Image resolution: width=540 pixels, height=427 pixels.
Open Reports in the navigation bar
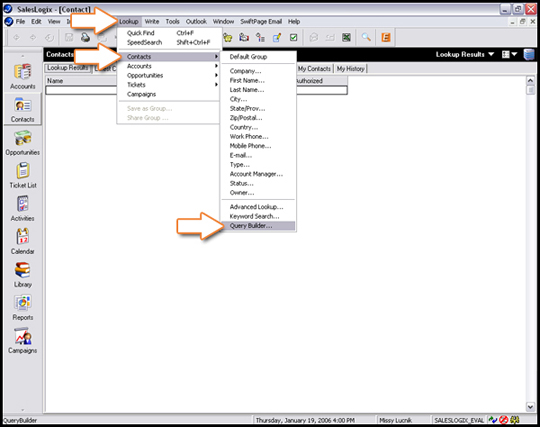(x=23, y=308)
